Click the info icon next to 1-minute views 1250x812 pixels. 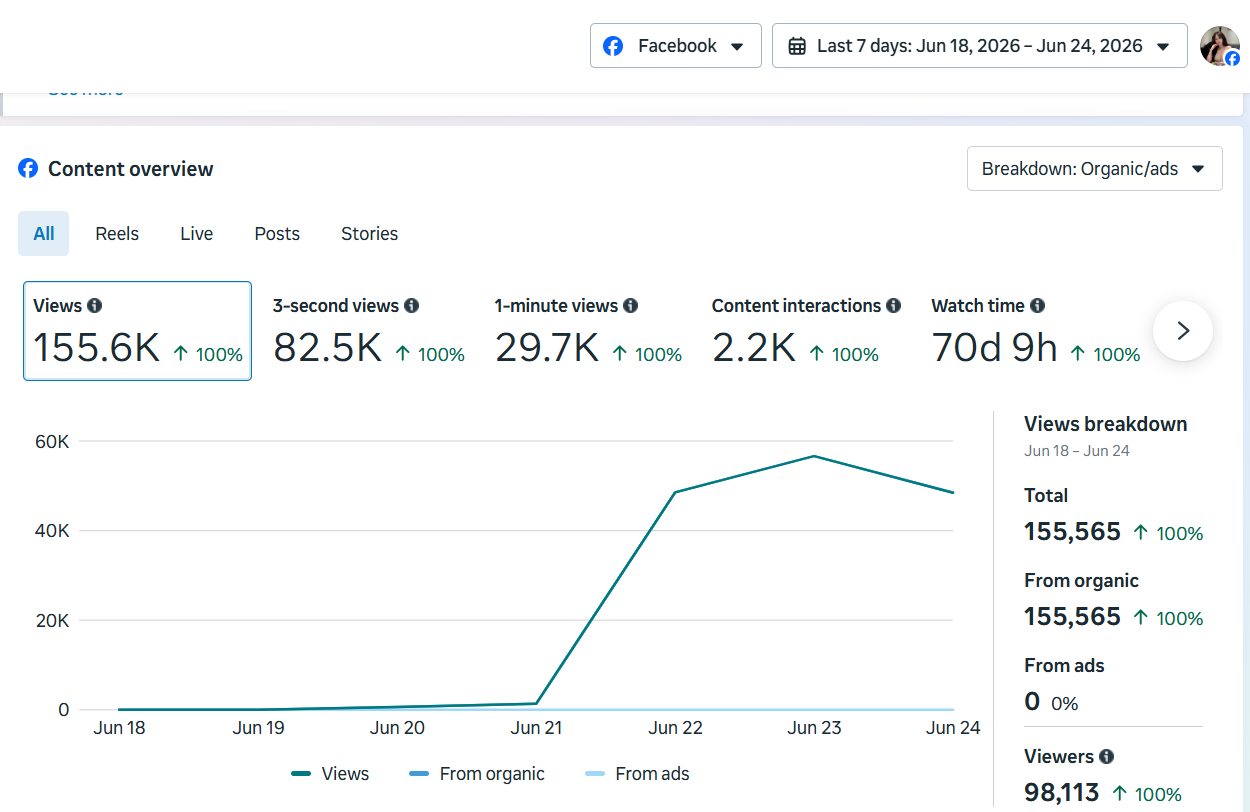pyautogui.click(x=630, y=306)
